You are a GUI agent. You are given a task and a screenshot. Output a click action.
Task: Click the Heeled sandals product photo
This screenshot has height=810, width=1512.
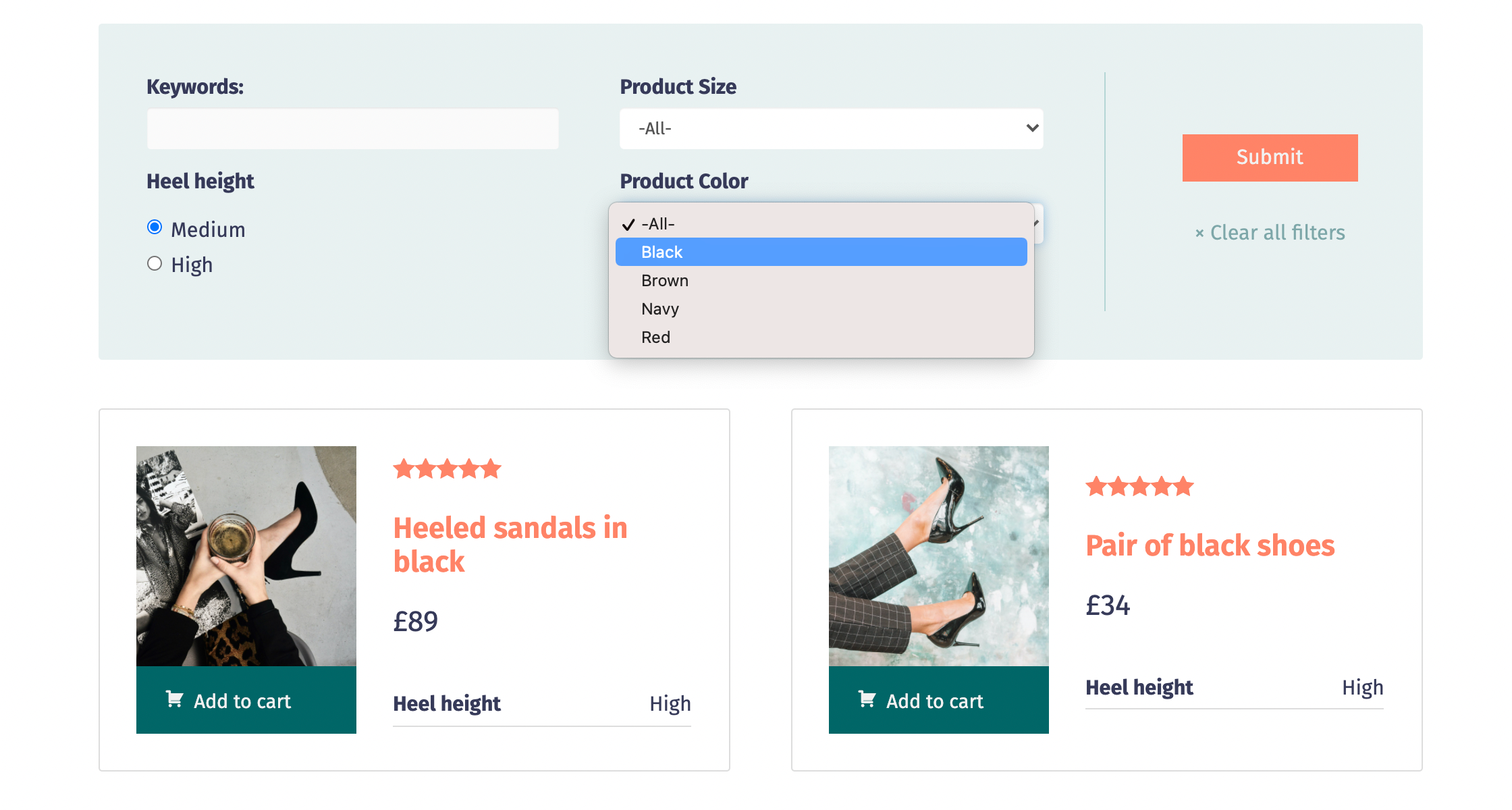coord(246,556)
